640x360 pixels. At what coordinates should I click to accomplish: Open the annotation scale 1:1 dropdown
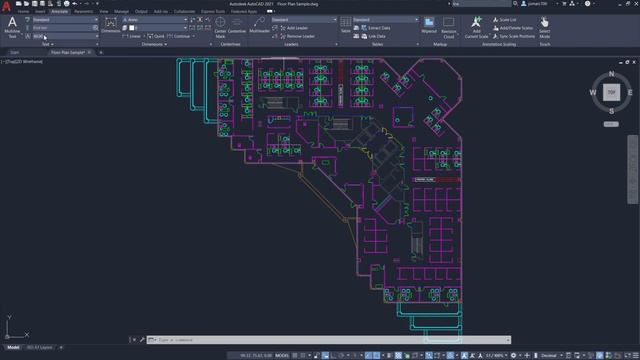(x=496, y=356)
